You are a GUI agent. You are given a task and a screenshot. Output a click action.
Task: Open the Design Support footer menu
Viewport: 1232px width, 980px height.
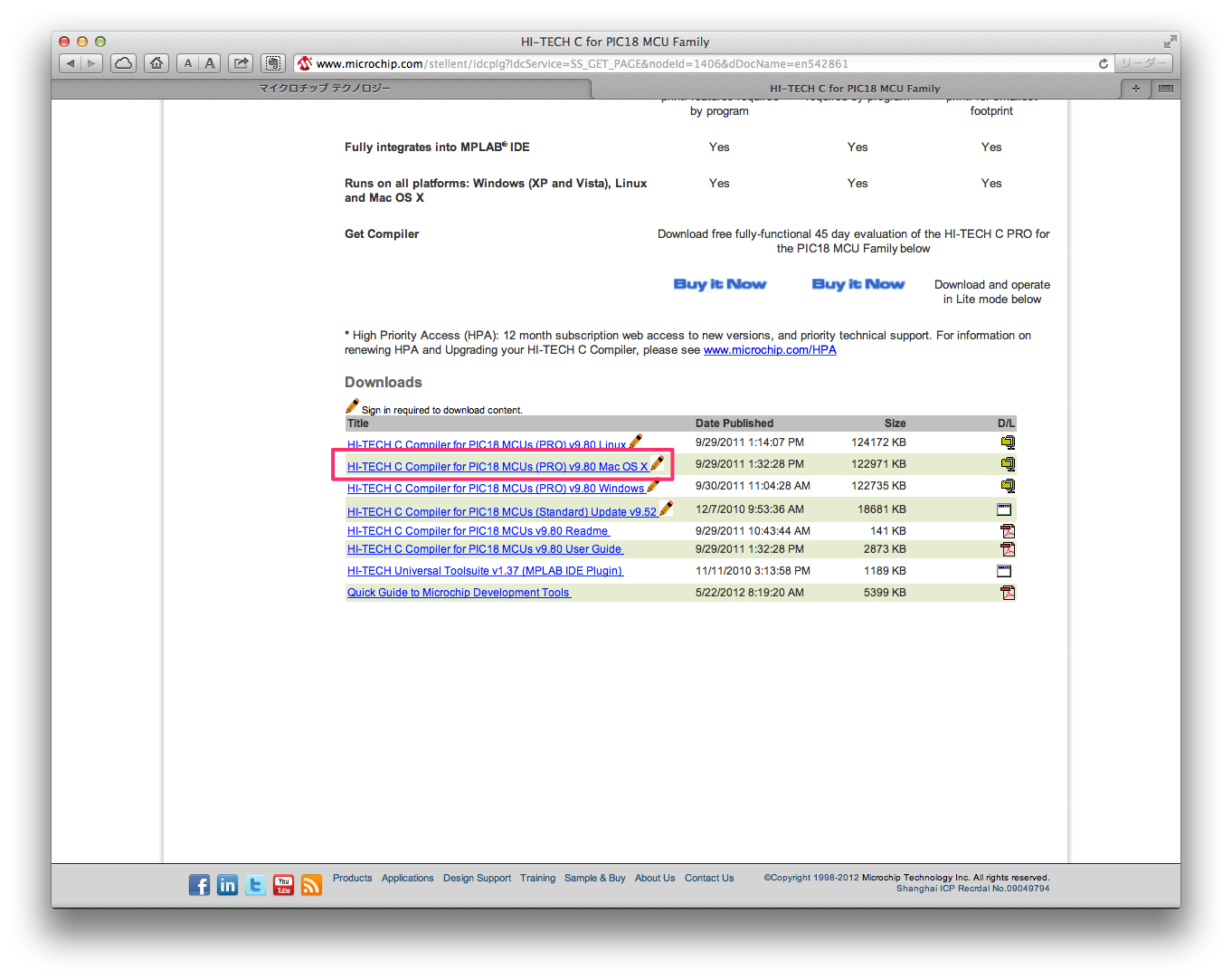477,878
